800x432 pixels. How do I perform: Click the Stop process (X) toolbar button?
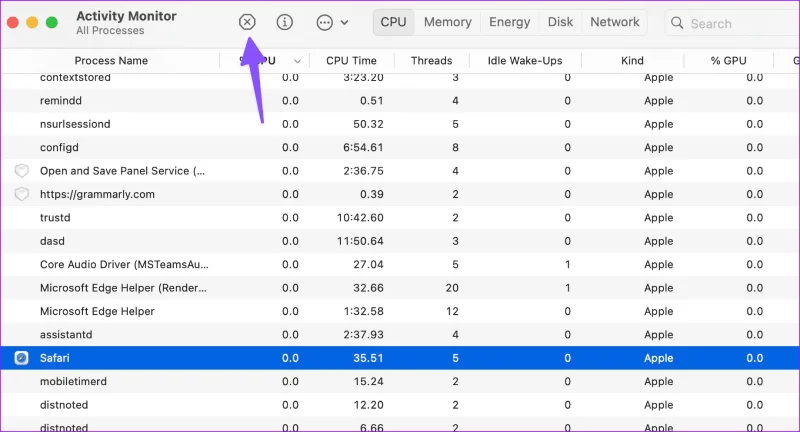pyautogui.click(x=247, y=22)
